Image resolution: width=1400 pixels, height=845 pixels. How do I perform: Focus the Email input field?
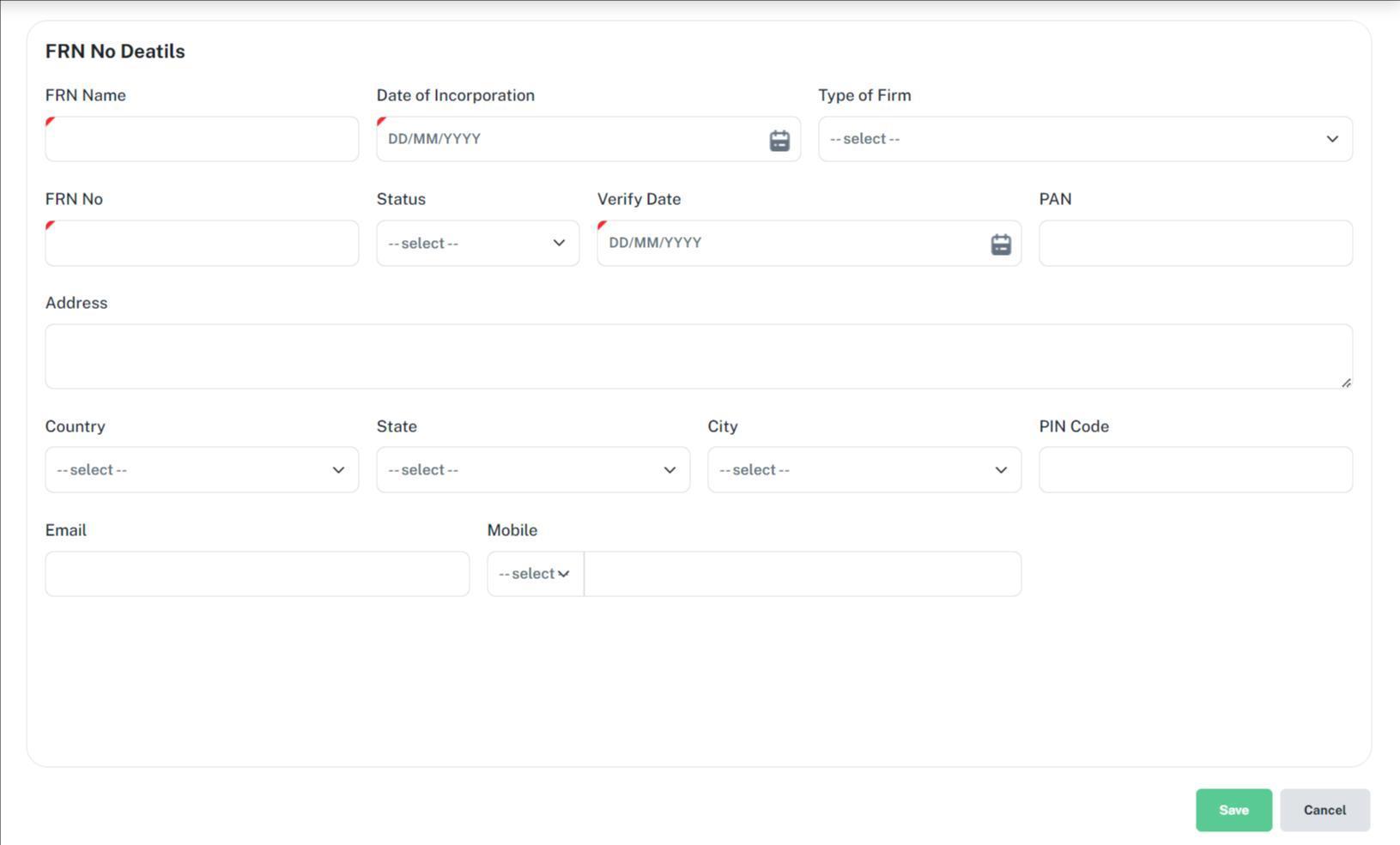point(258,574)
